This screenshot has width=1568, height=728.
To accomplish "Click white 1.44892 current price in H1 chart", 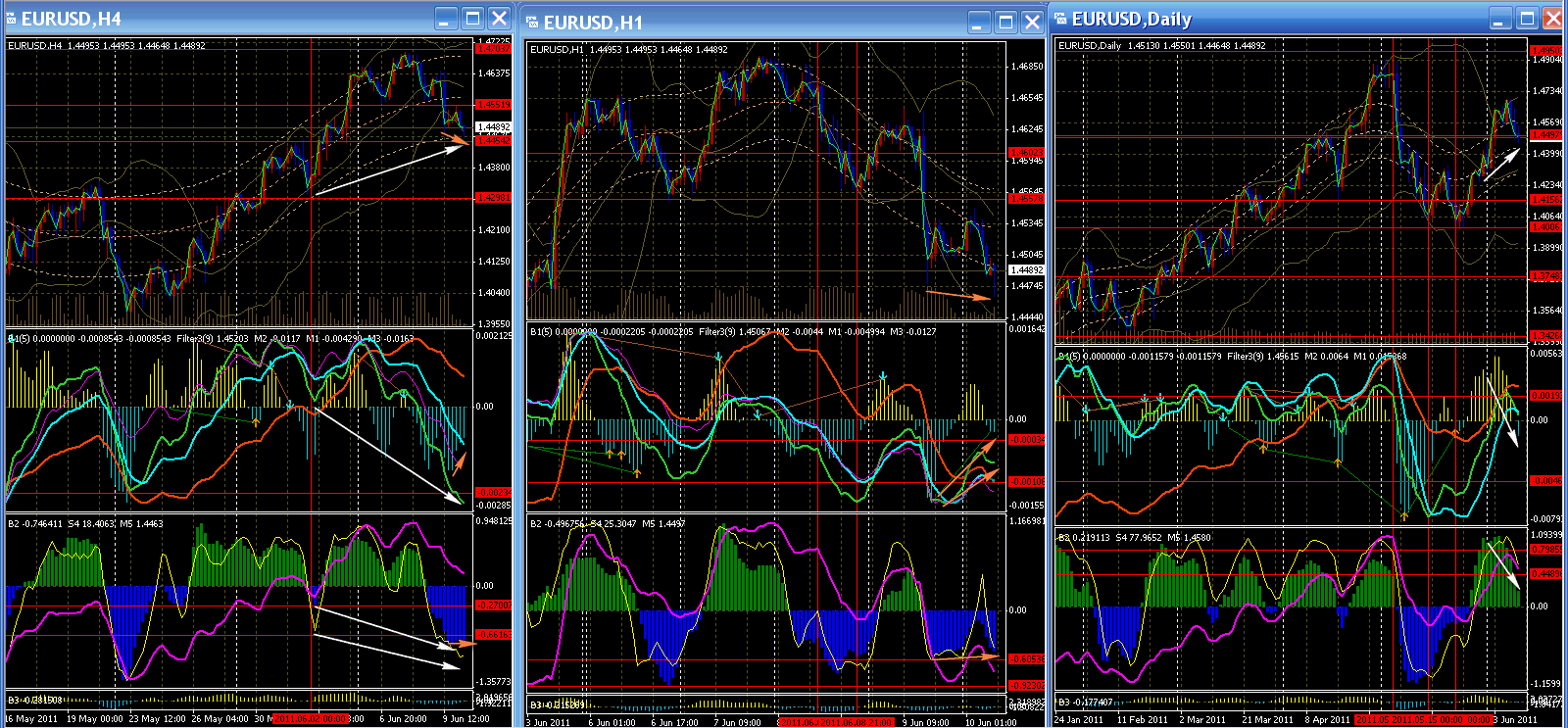I will tap(1026, 270).
